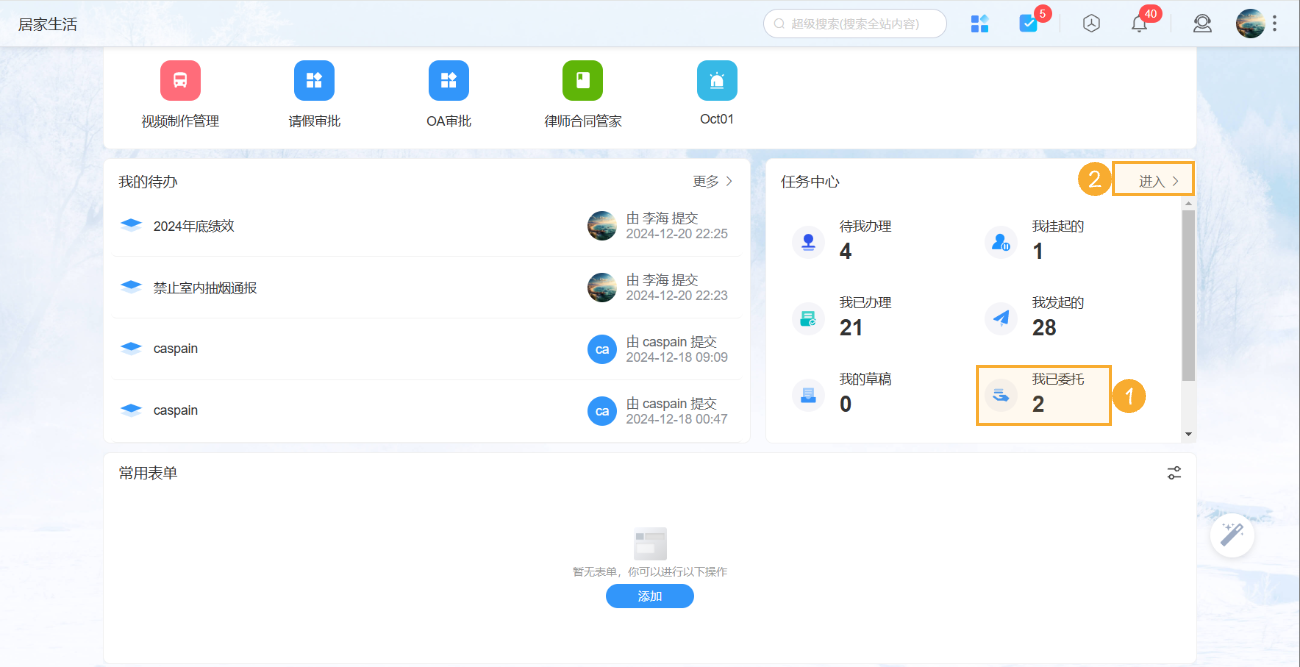Click 进入 to open 任务中心

click(1159, 181)
